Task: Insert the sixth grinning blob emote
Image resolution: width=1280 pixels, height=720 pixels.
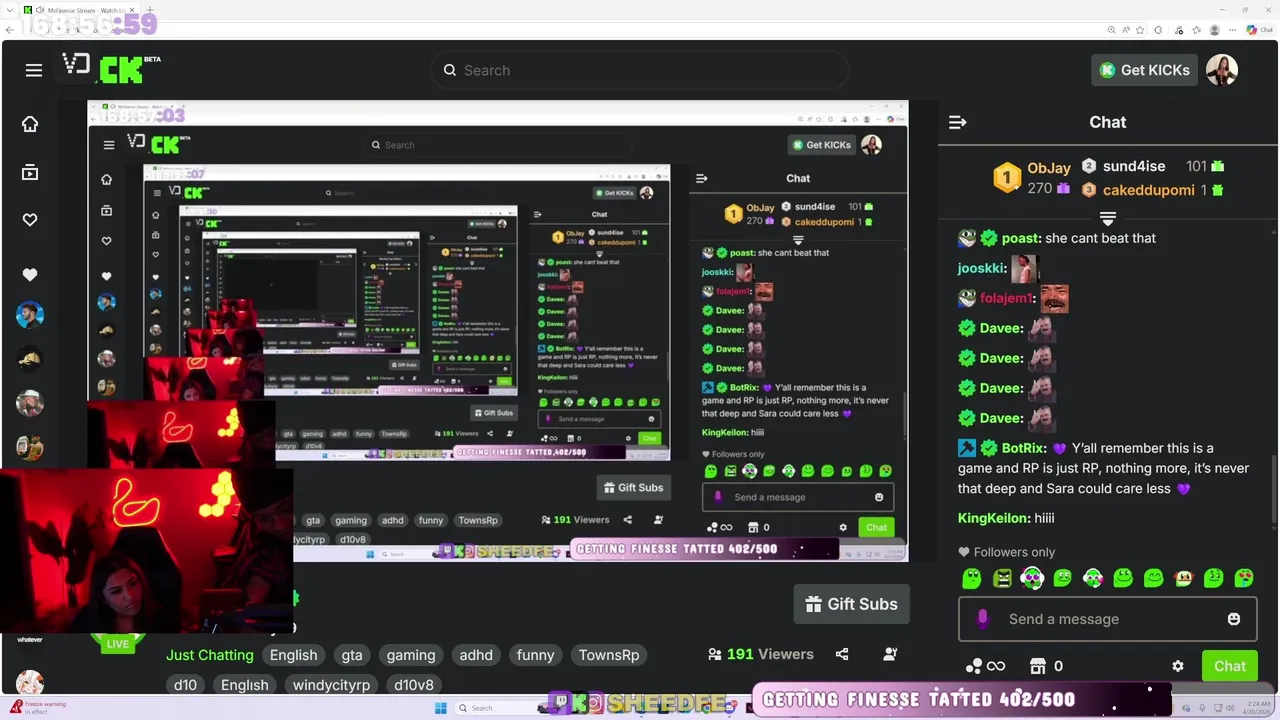Action: 1123,578
